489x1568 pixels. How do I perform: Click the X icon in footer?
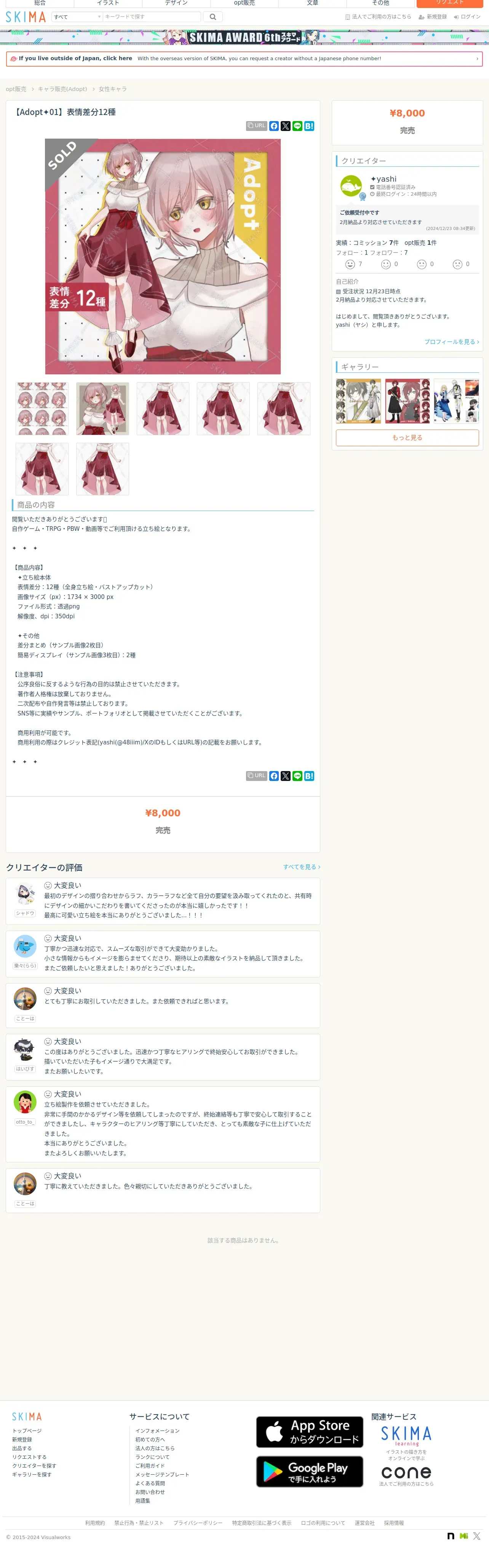[477, 1536]
